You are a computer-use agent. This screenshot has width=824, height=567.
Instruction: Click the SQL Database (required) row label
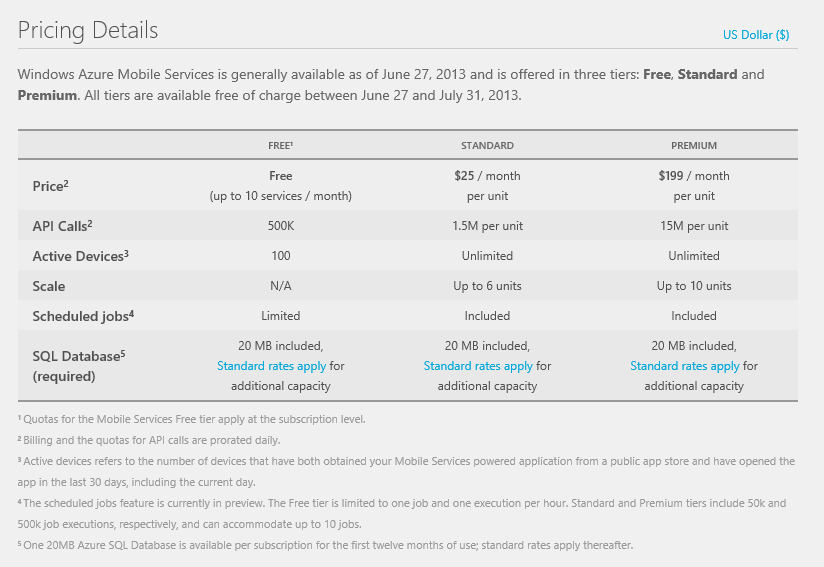(79, 366)
